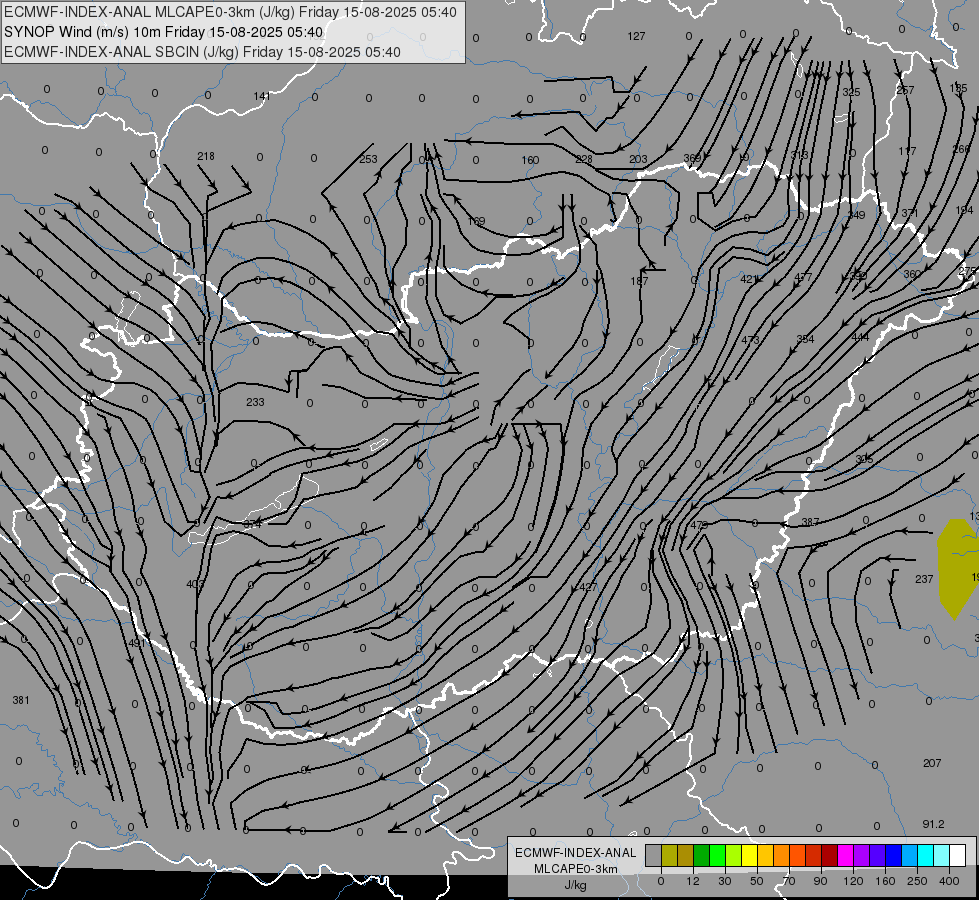This screenshot has height=900, width=979.
Task: Click the legend tick label '250'
Action: pos(917,881)
